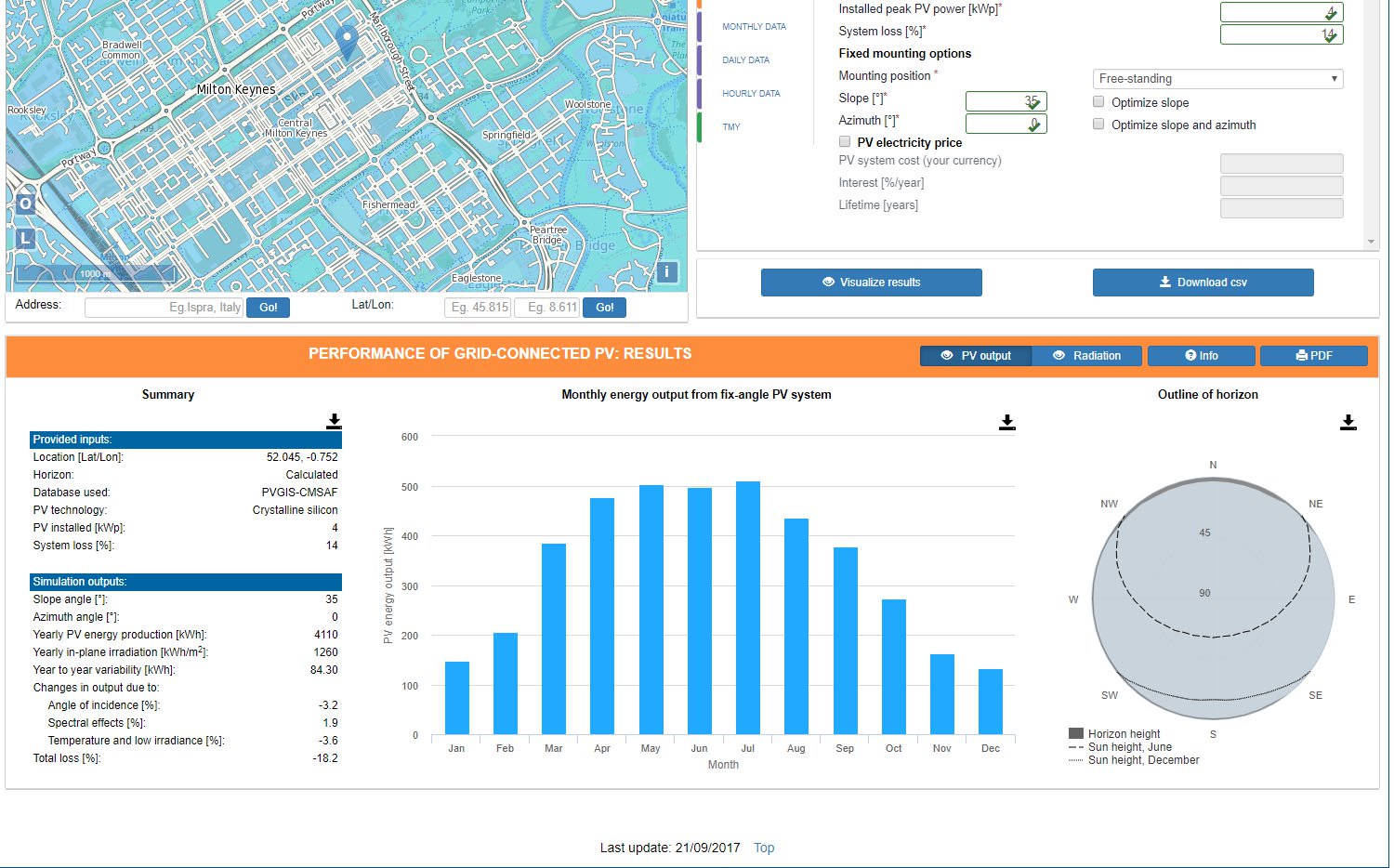This screenshot has height=868, width=1394.
Task: Click the Download csv button
Action: pos(1203,283)
